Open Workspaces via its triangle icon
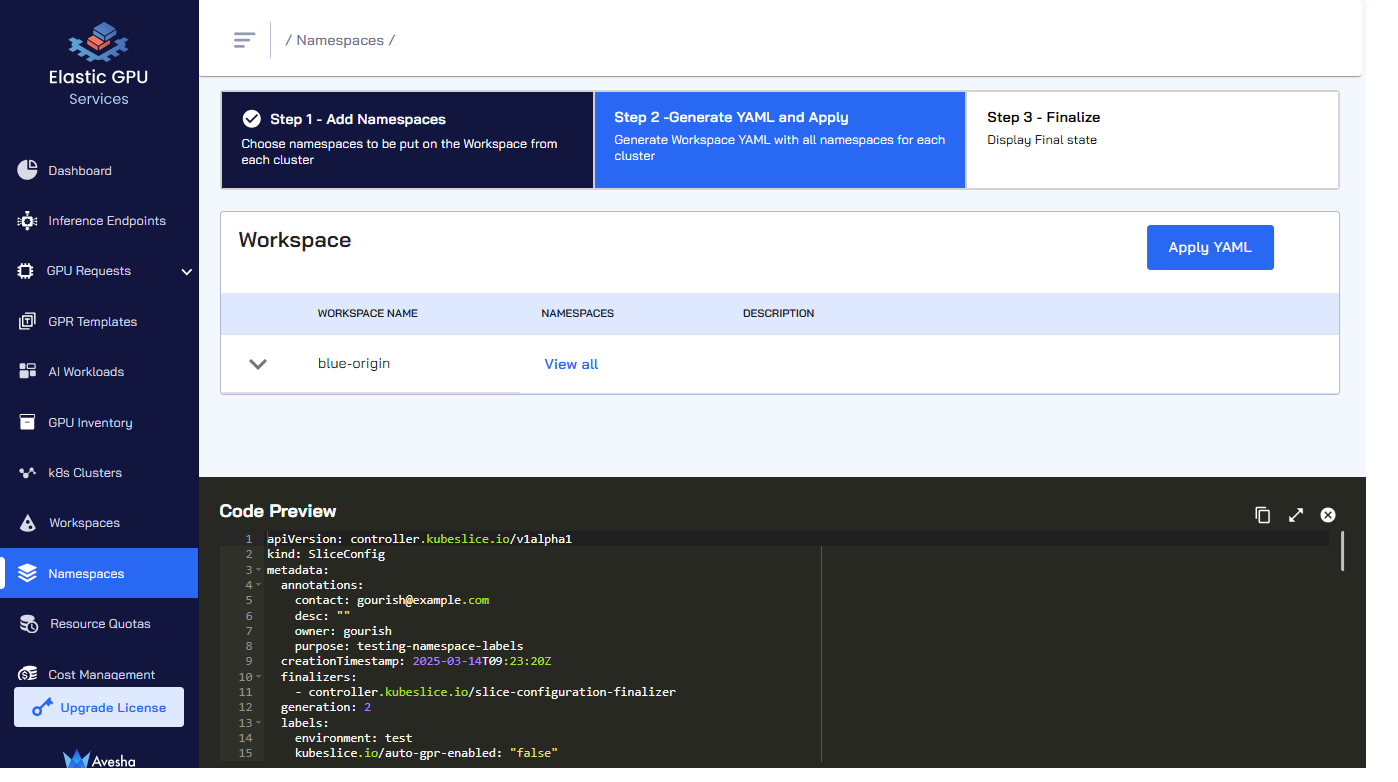Viewport: 1398px width, 782px height. 29,523
